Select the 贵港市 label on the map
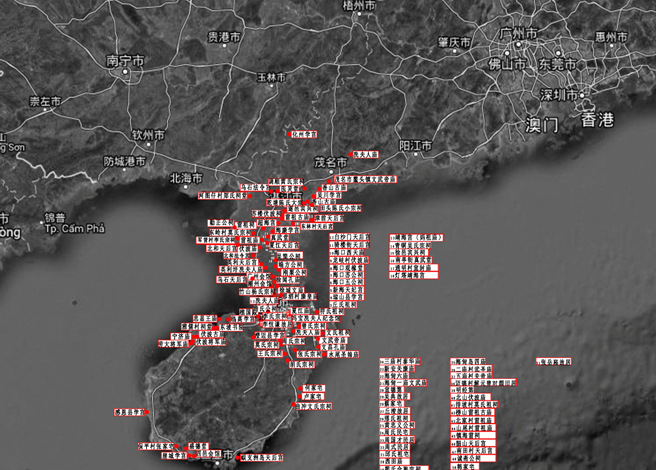The width and height of the screenshot is (656, 470). click(224, 37)
